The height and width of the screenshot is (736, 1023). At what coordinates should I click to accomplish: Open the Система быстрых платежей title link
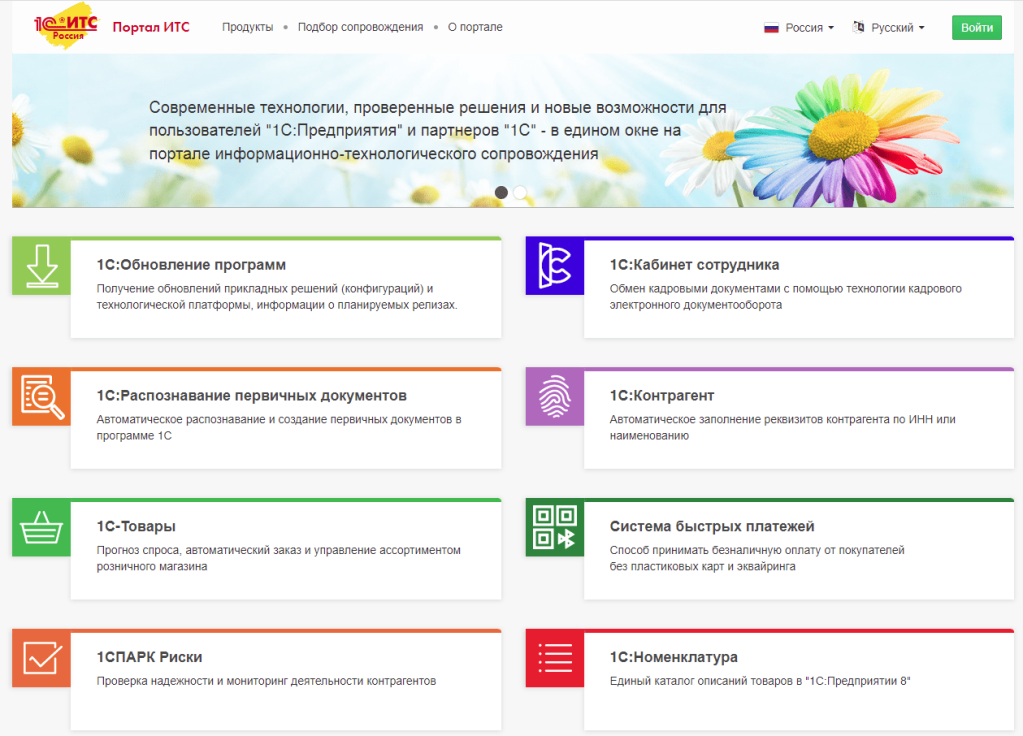(x=712, y=526)
